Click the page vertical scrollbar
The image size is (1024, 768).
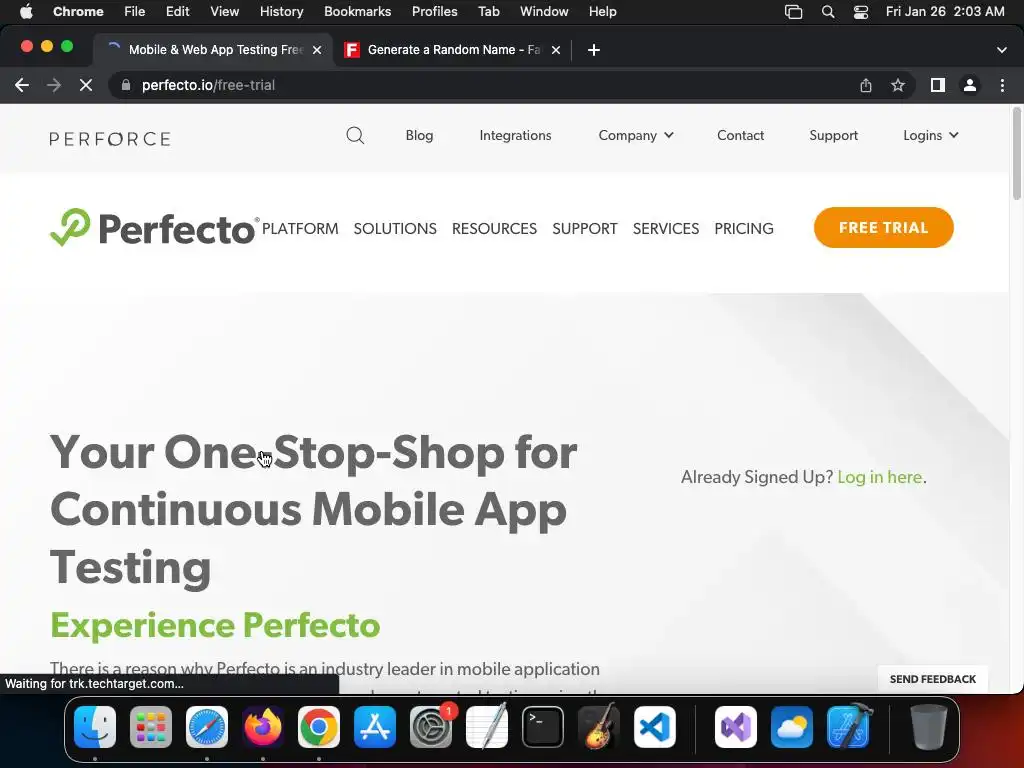[x=1017, y=154]
